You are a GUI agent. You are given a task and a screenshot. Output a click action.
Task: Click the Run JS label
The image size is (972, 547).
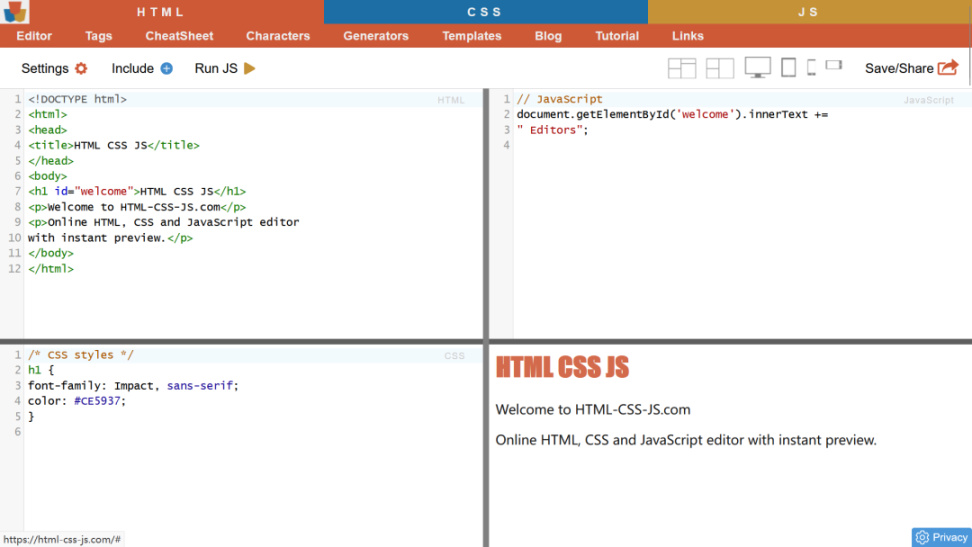coord(216,68)
